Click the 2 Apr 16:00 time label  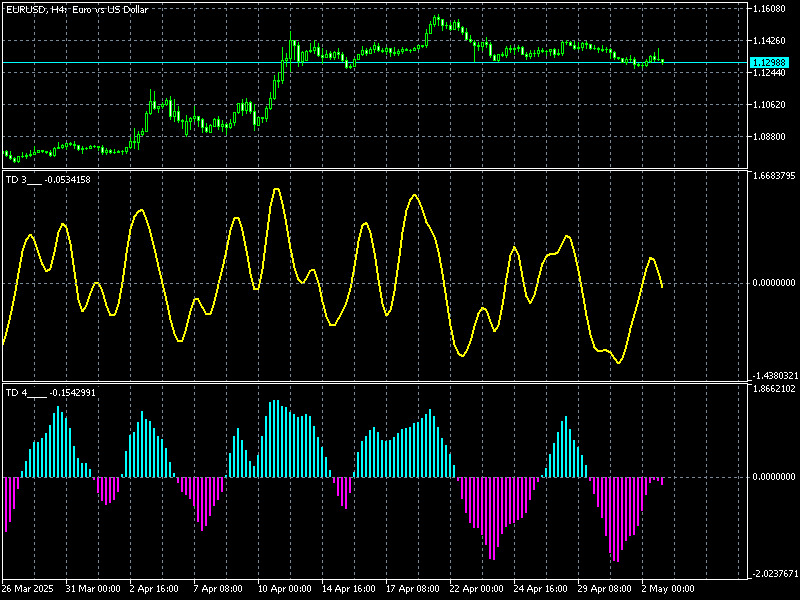click(155, 589)
